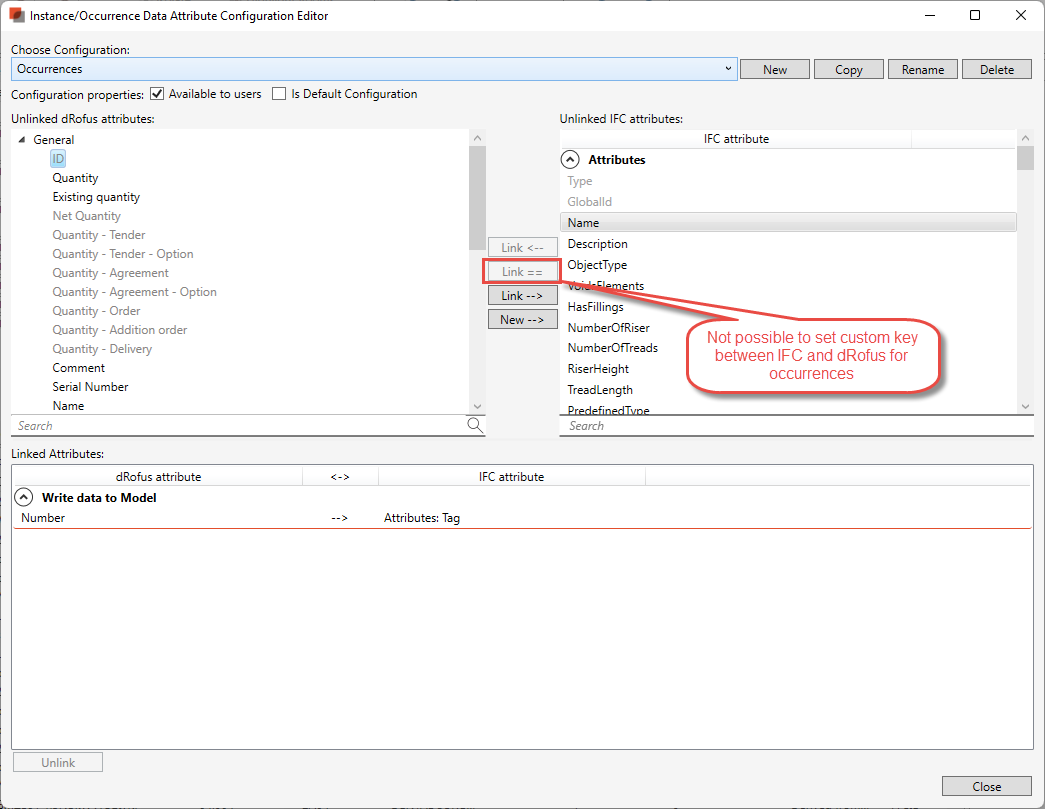This screenshot has width=1045, height=809.
Task: Click the Link == button
Action: coord(522,271)
